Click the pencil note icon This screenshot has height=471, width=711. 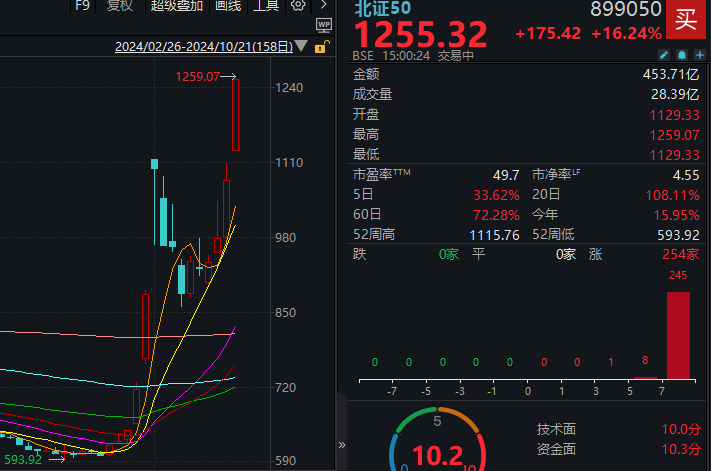663,55
